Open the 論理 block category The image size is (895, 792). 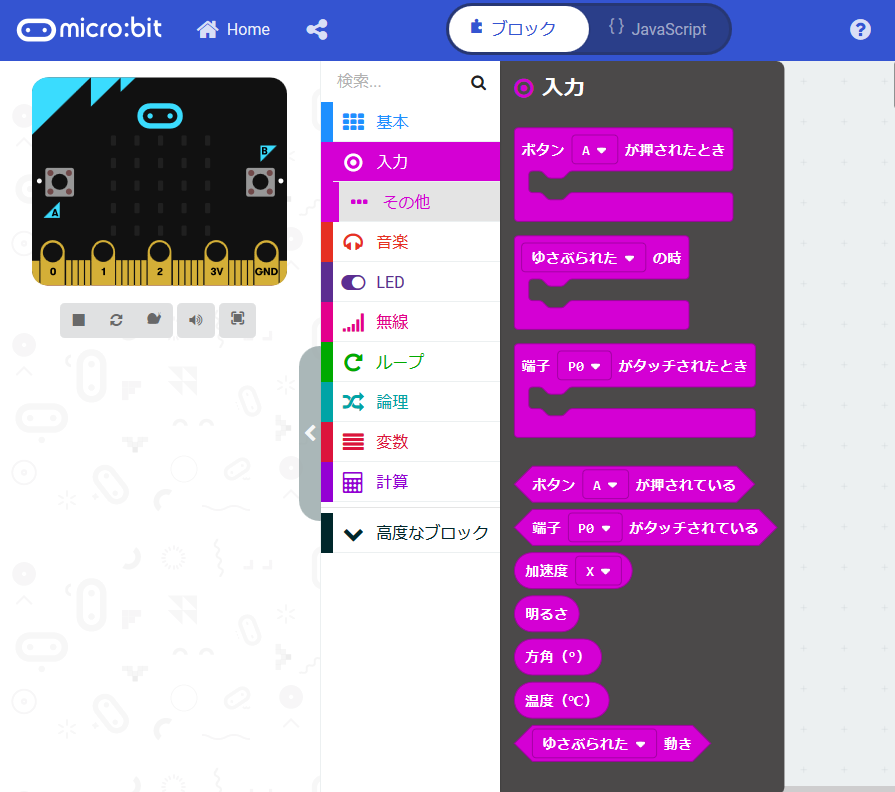410,402
